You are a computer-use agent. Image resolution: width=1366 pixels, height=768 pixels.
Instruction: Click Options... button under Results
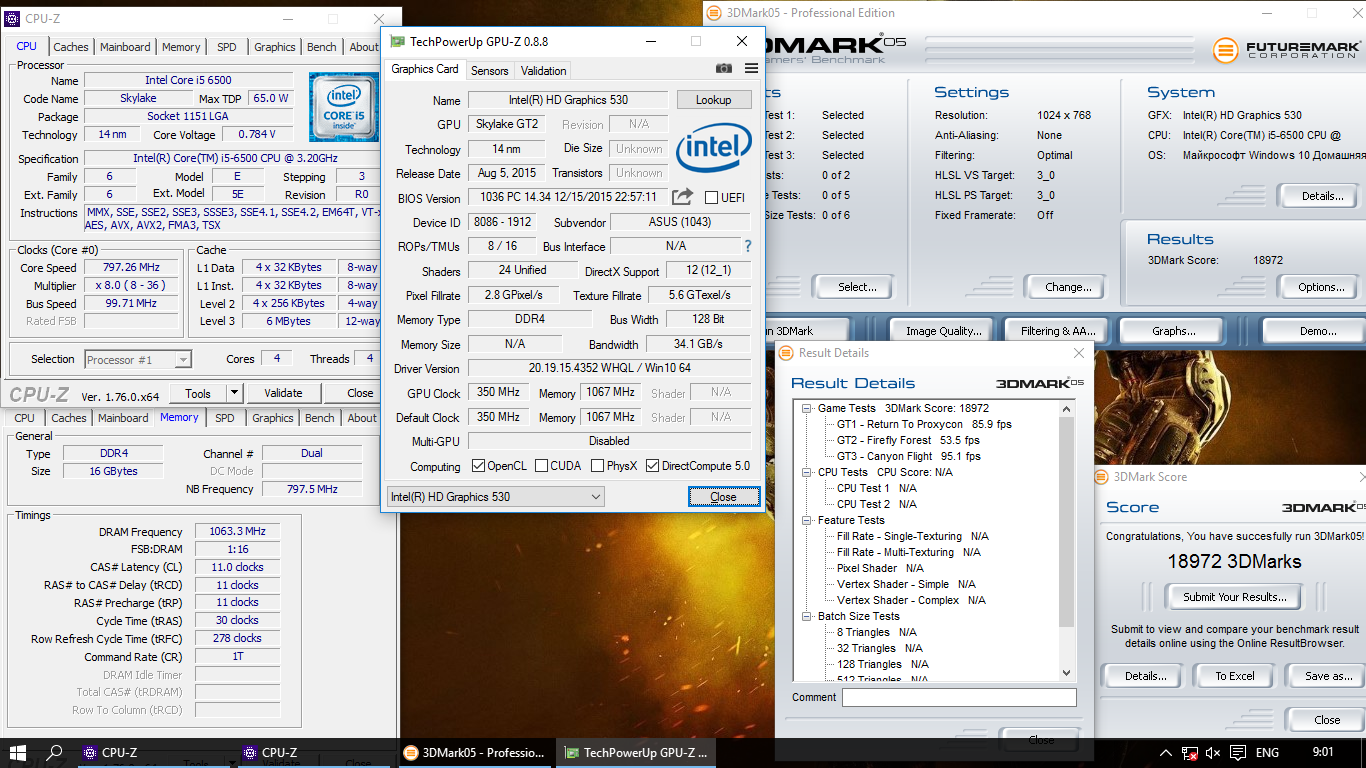[x=1321, y=287]
